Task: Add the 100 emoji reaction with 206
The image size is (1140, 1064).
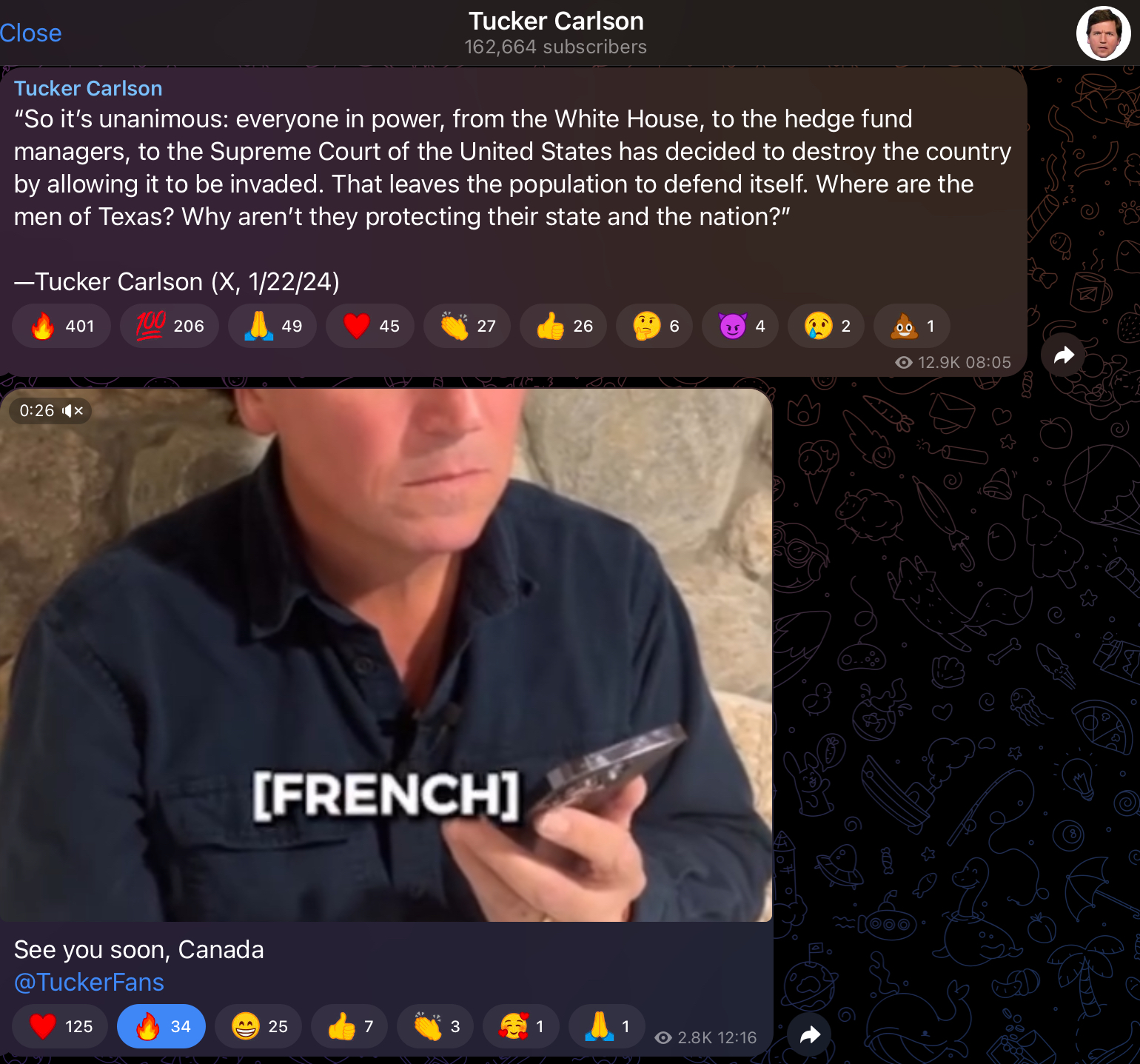Action: pos(170,326)
